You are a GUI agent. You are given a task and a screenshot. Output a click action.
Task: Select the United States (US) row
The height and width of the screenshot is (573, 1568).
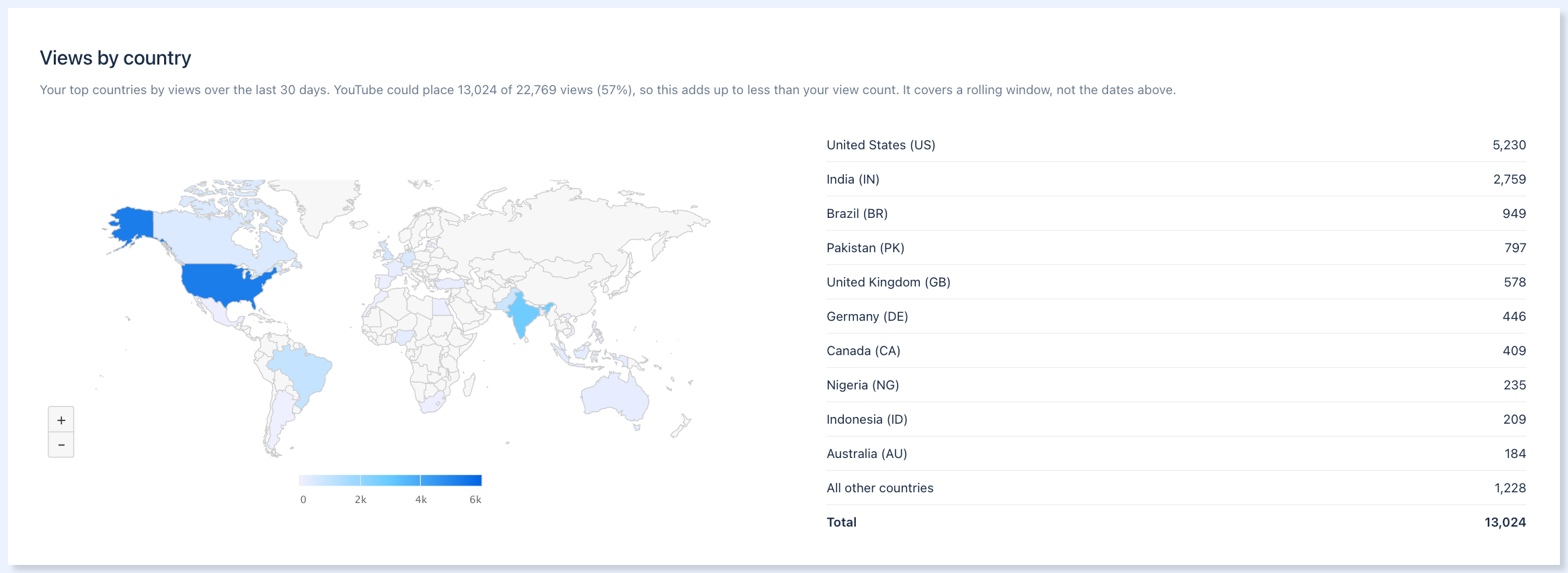click(x=1176, y=145)
